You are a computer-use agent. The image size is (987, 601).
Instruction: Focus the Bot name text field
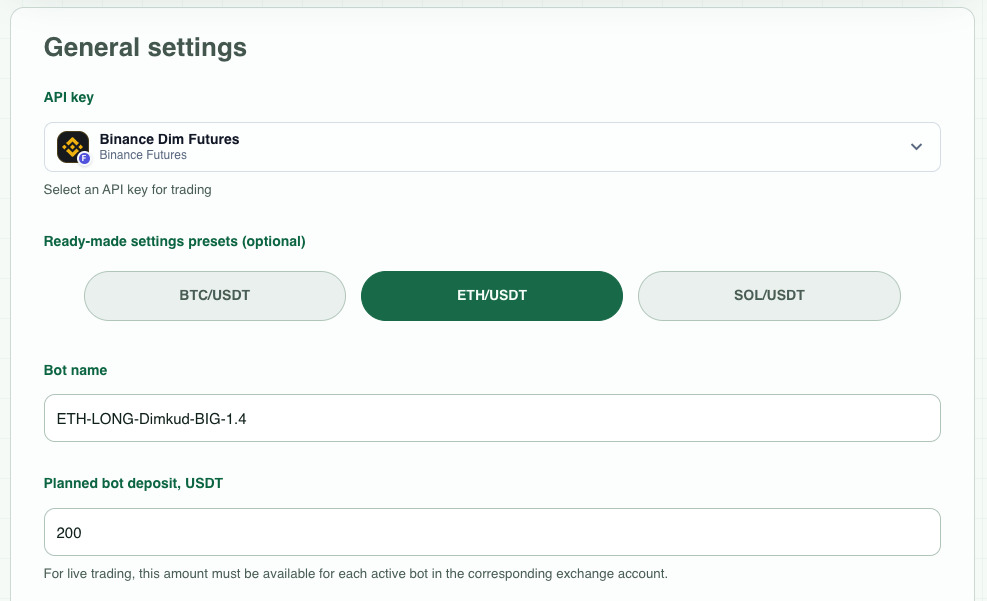pyautogui.click(x=492, y=418)
